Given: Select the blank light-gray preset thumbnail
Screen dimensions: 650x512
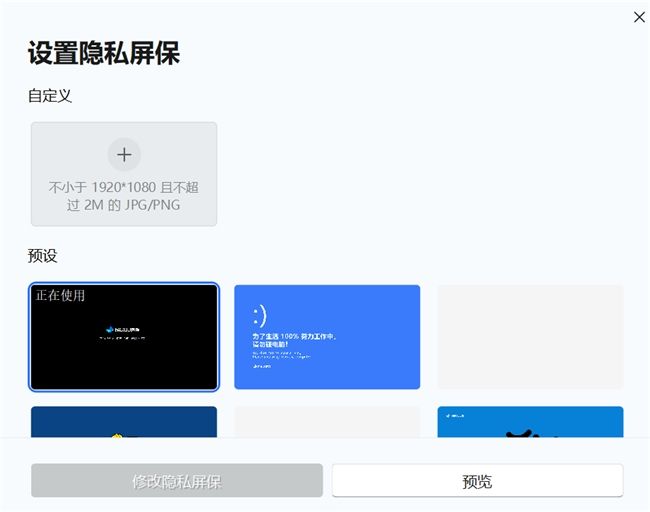Looking at the screenshot, I should (x=530, y=337).
